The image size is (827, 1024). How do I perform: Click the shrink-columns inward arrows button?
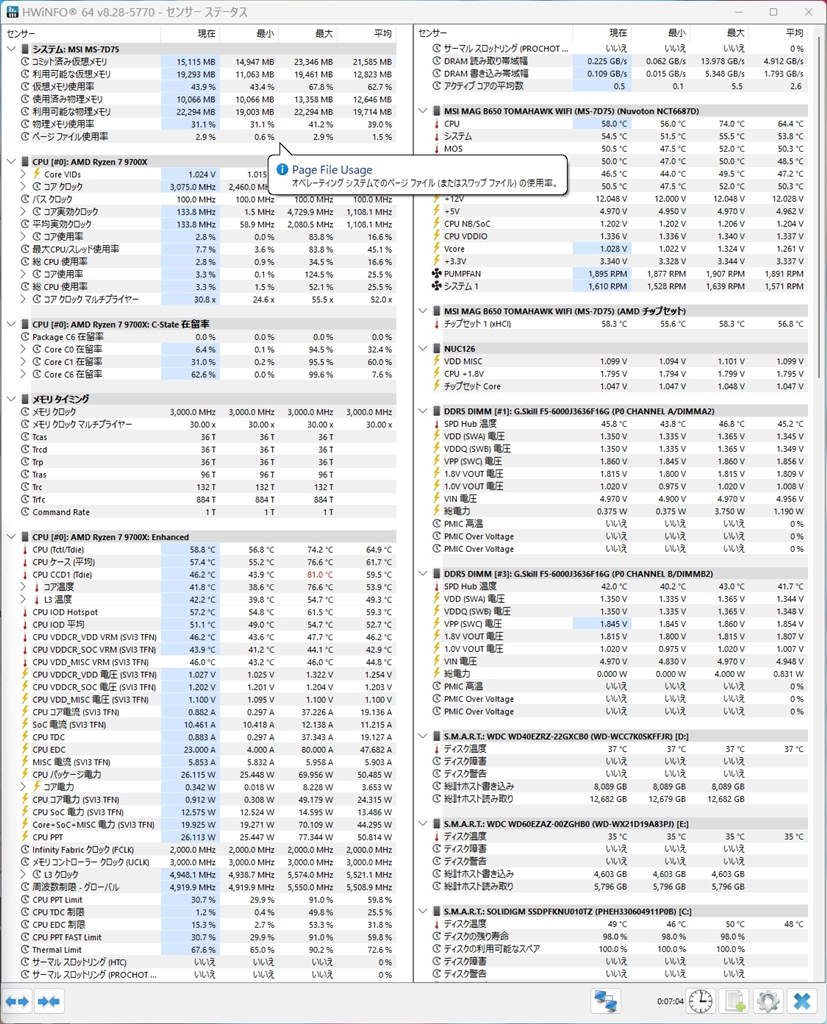49,1001
